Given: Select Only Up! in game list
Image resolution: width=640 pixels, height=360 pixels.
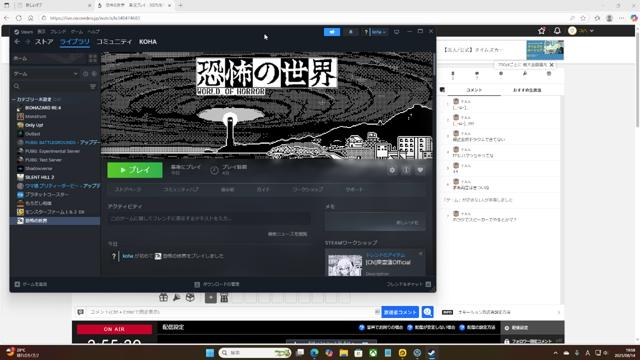Looking at the screenshot, I should pos(34,125).
